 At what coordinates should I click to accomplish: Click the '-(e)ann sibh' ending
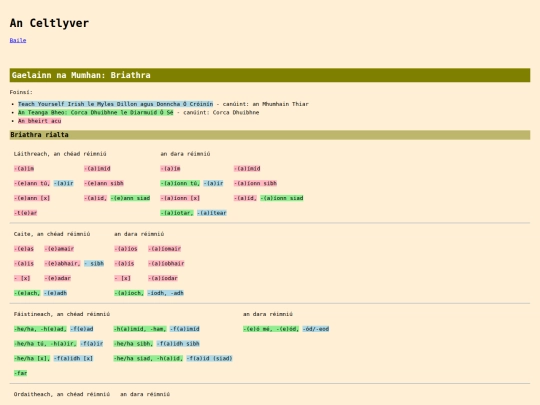pos(104,183)
